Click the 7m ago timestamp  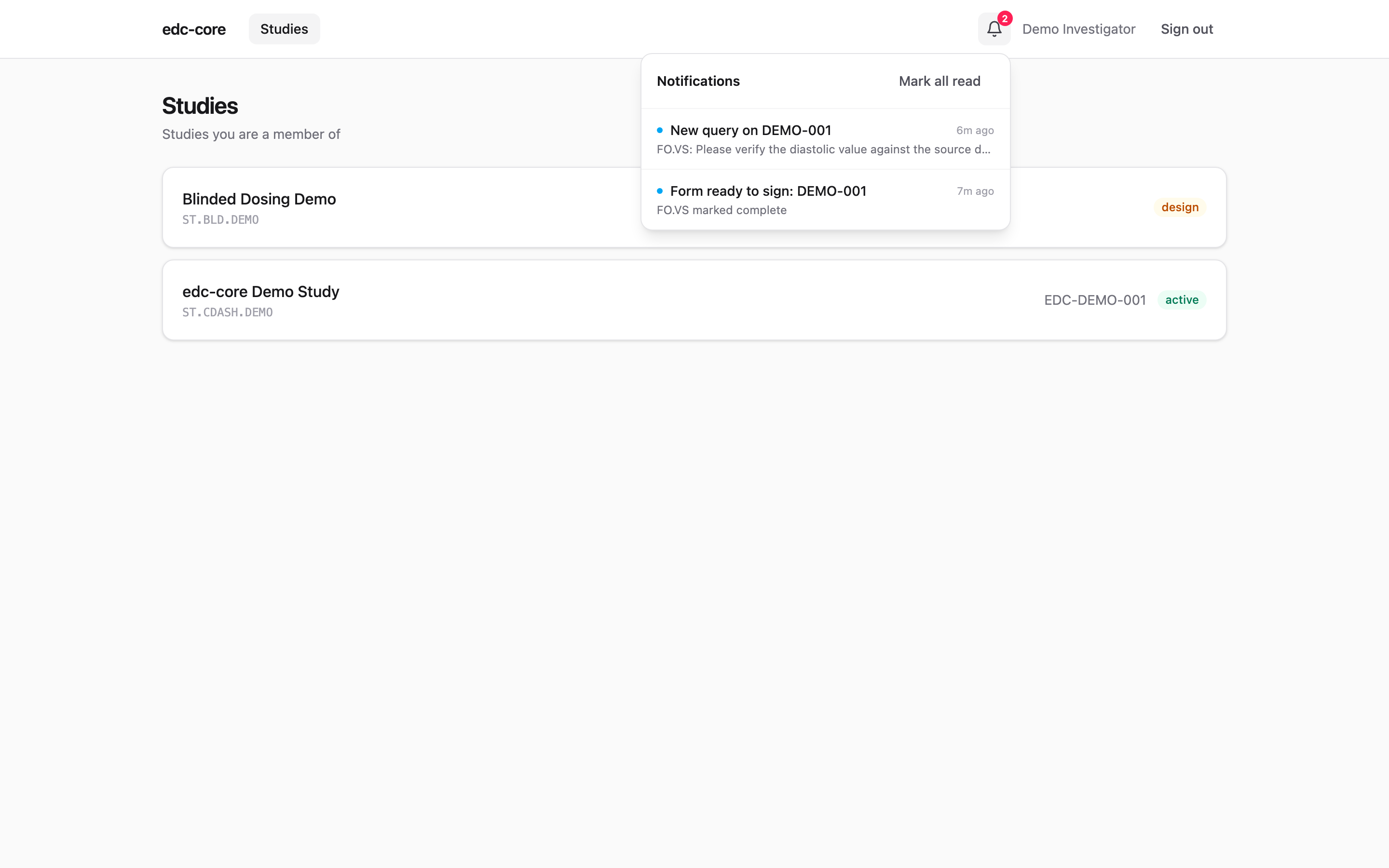(x=975, y=191)
